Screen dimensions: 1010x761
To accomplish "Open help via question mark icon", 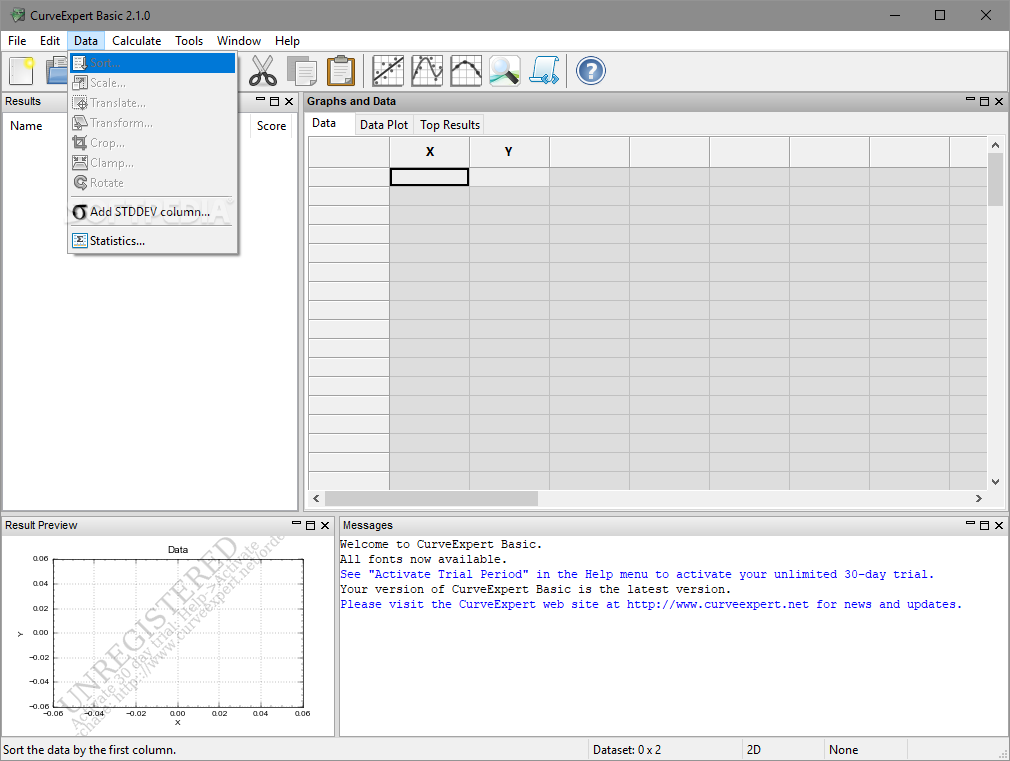I will tap(591, 71).
